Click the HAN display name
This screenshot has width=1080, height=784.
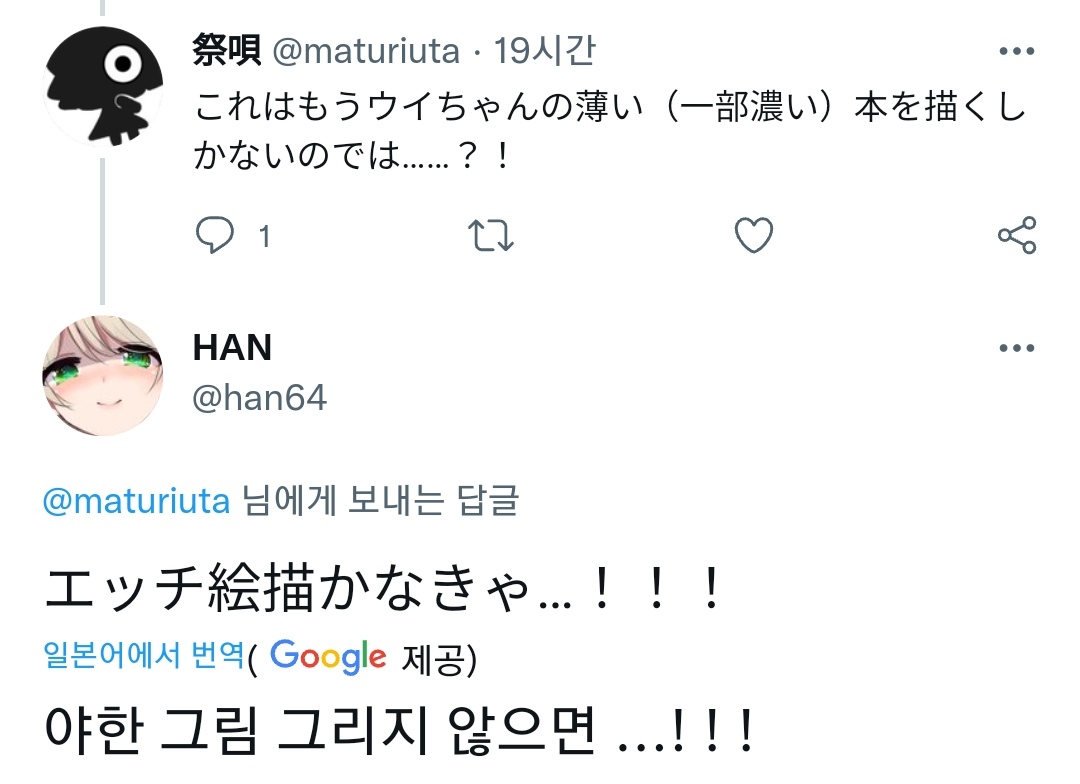point(232,347)
